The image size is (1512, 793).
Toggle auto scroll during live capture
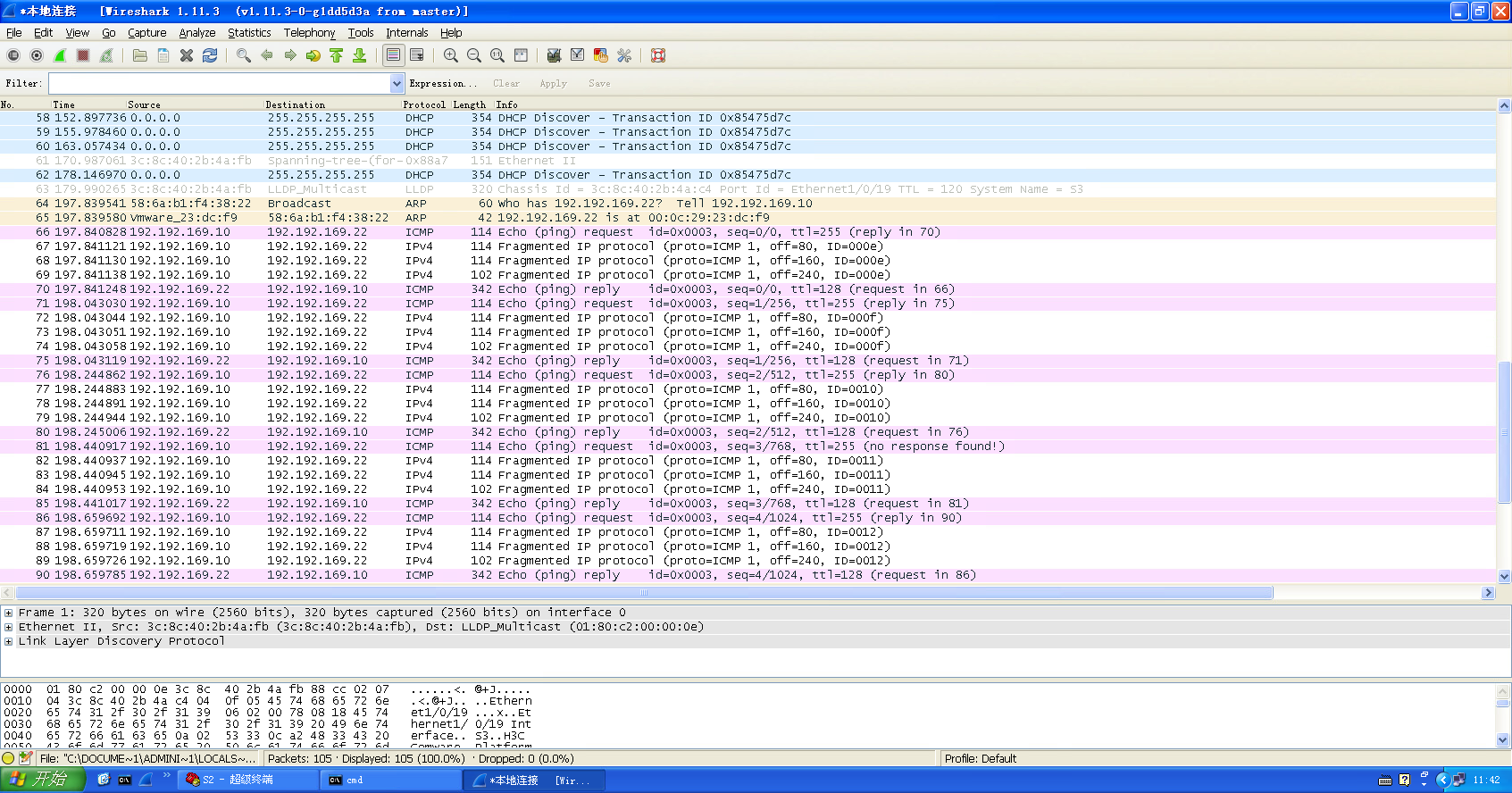[x=417, y=55]
